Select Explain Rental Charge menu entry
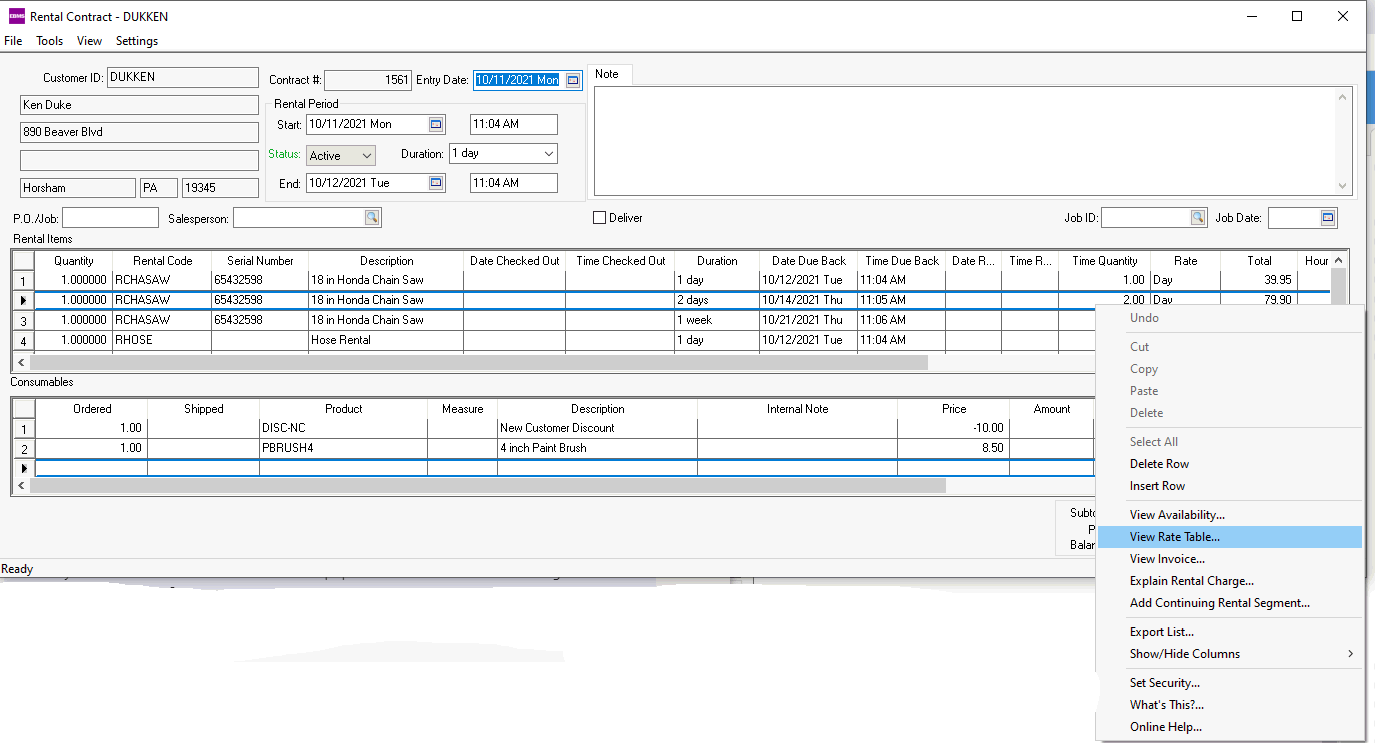Image resolution: width=1375 pixels, height=743 pixels. click(1191, 581)
